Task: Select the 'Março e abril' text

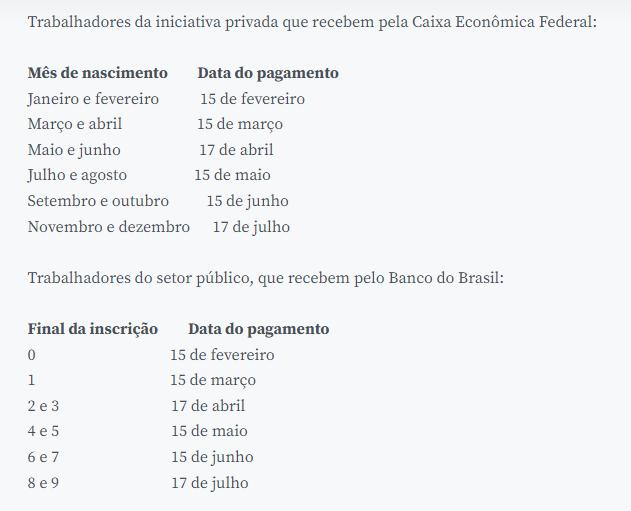Action: click(75, 124)
